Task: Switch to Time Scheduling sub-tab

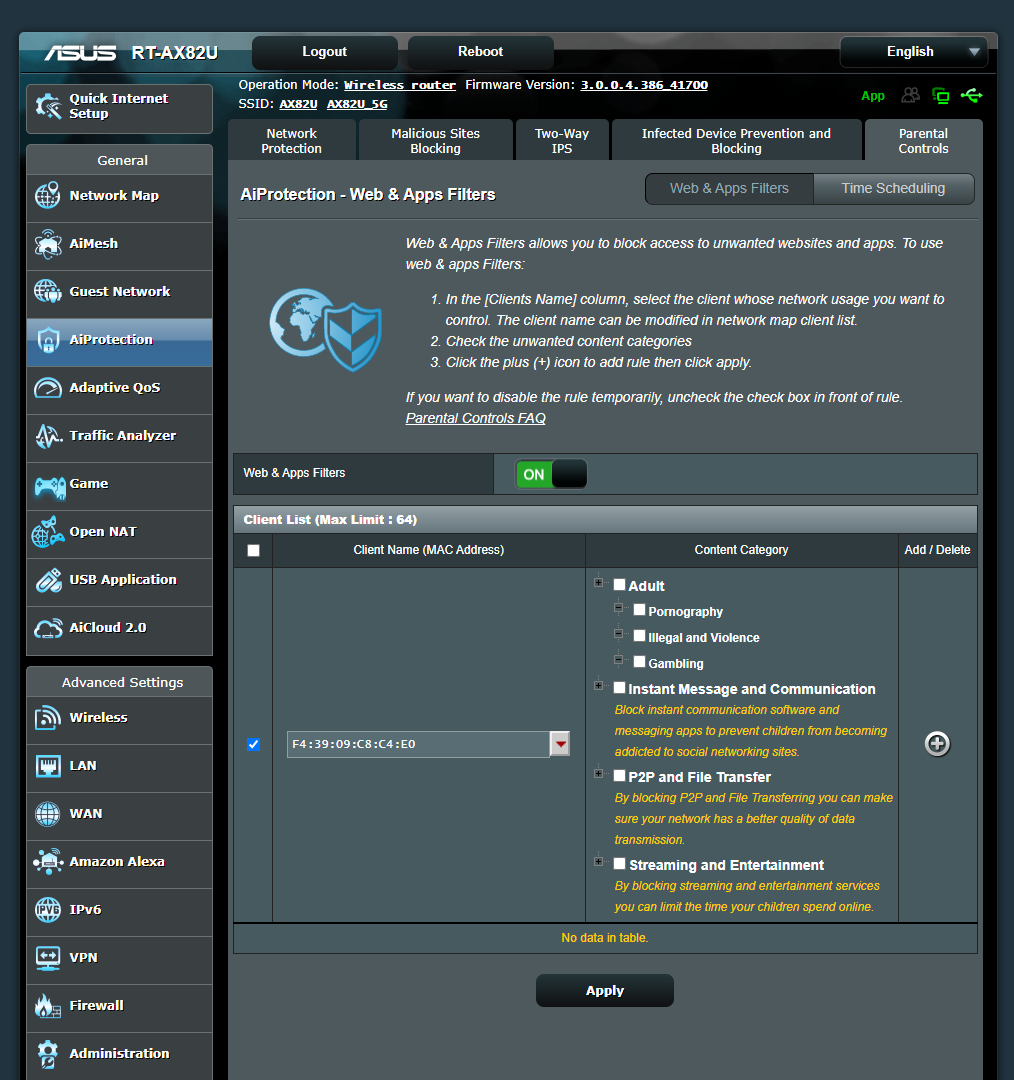Action: [x=893, y=189]
